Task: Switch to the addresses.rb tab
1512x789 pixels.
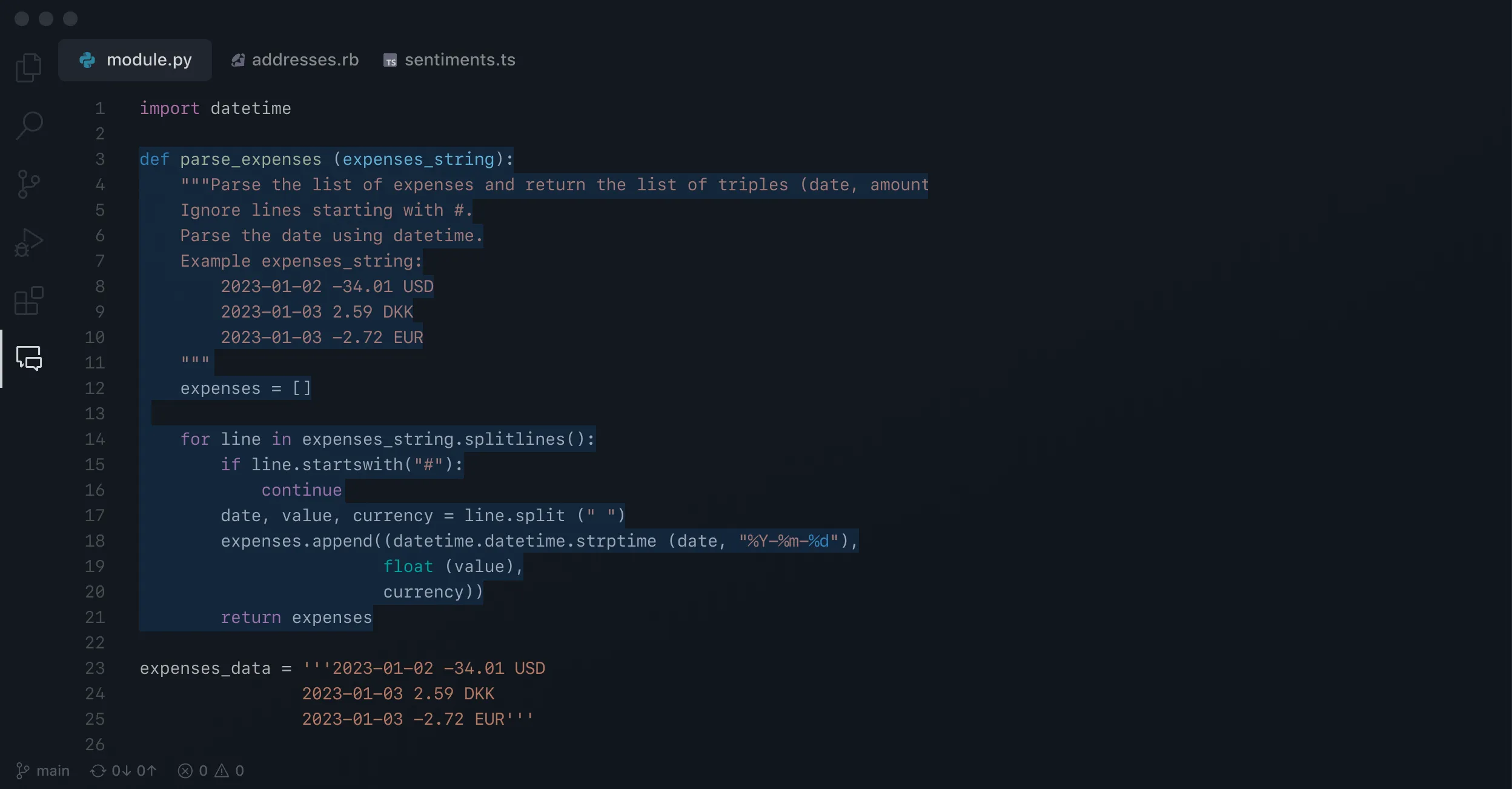Action: point(295,60)
